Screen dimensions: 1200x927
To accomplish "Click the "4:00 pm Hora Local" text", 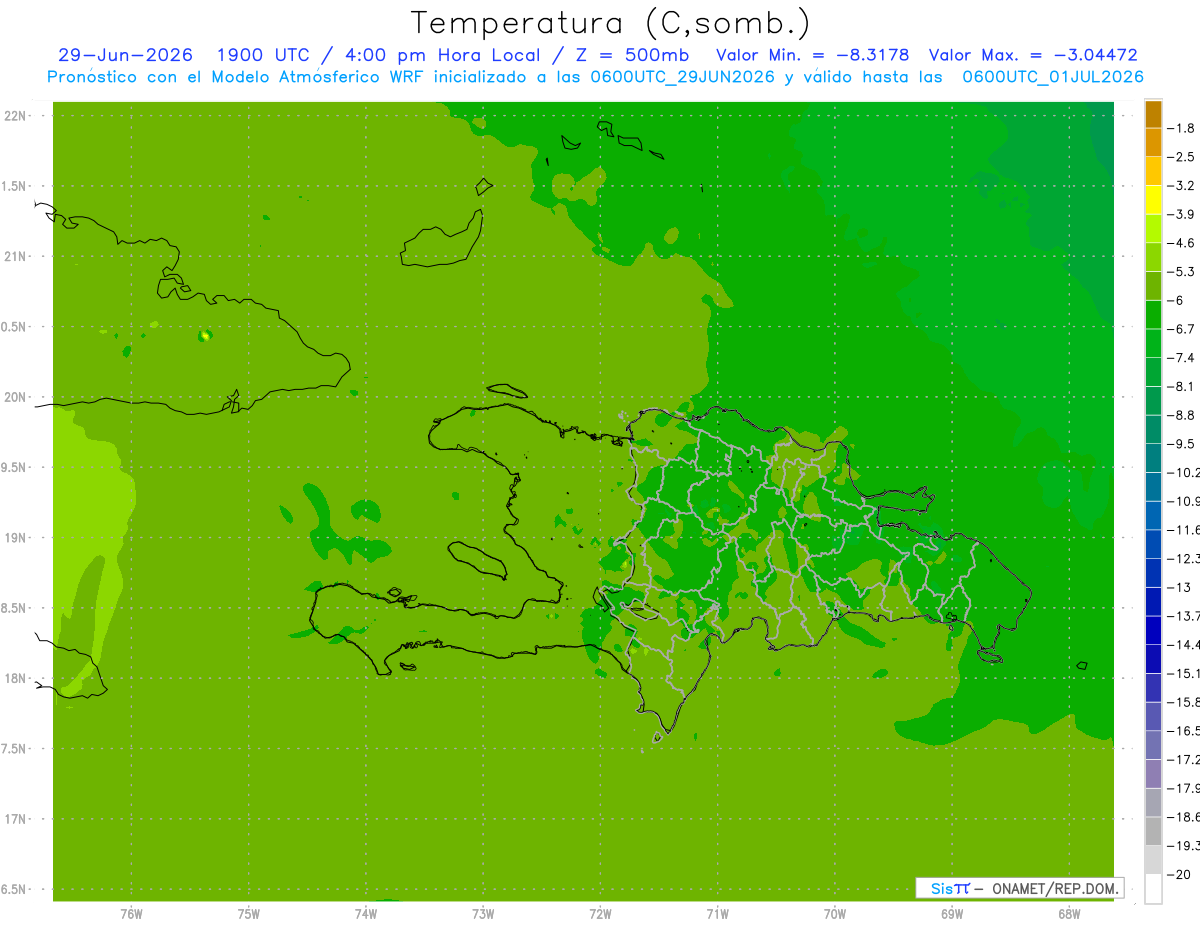I will 442,55.
